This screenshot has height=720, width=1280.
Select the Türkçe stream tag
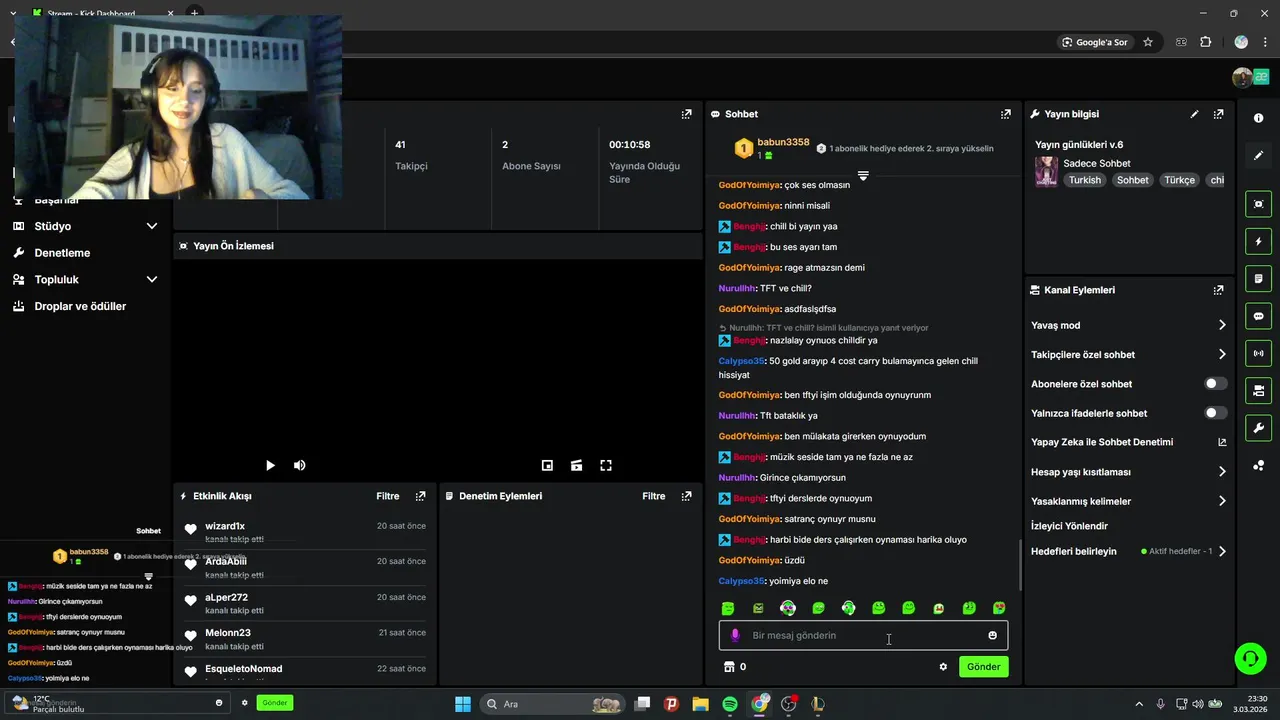point(1179,180)
